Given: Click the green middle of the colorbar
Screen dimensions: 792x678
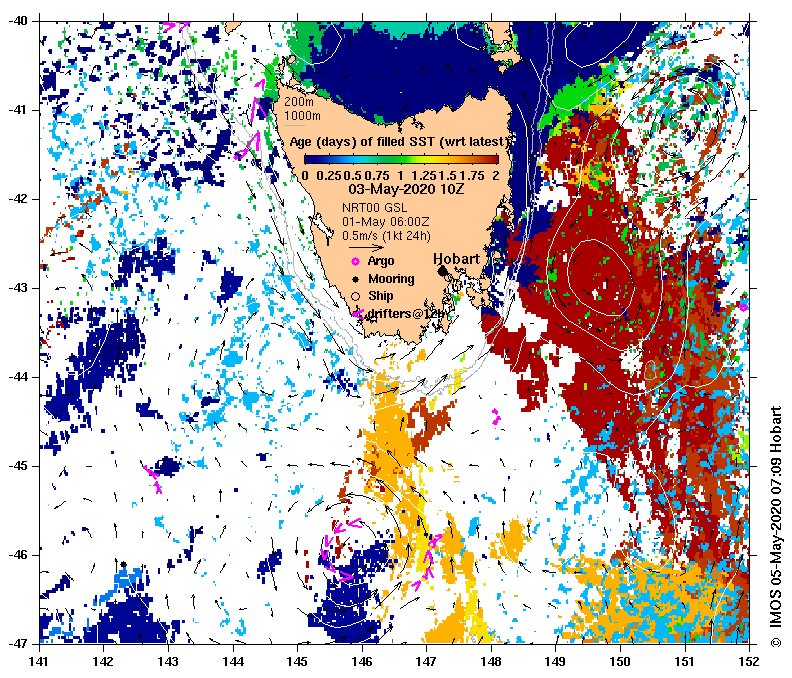Looking at the screenshot, I should [x=402, y=160].
